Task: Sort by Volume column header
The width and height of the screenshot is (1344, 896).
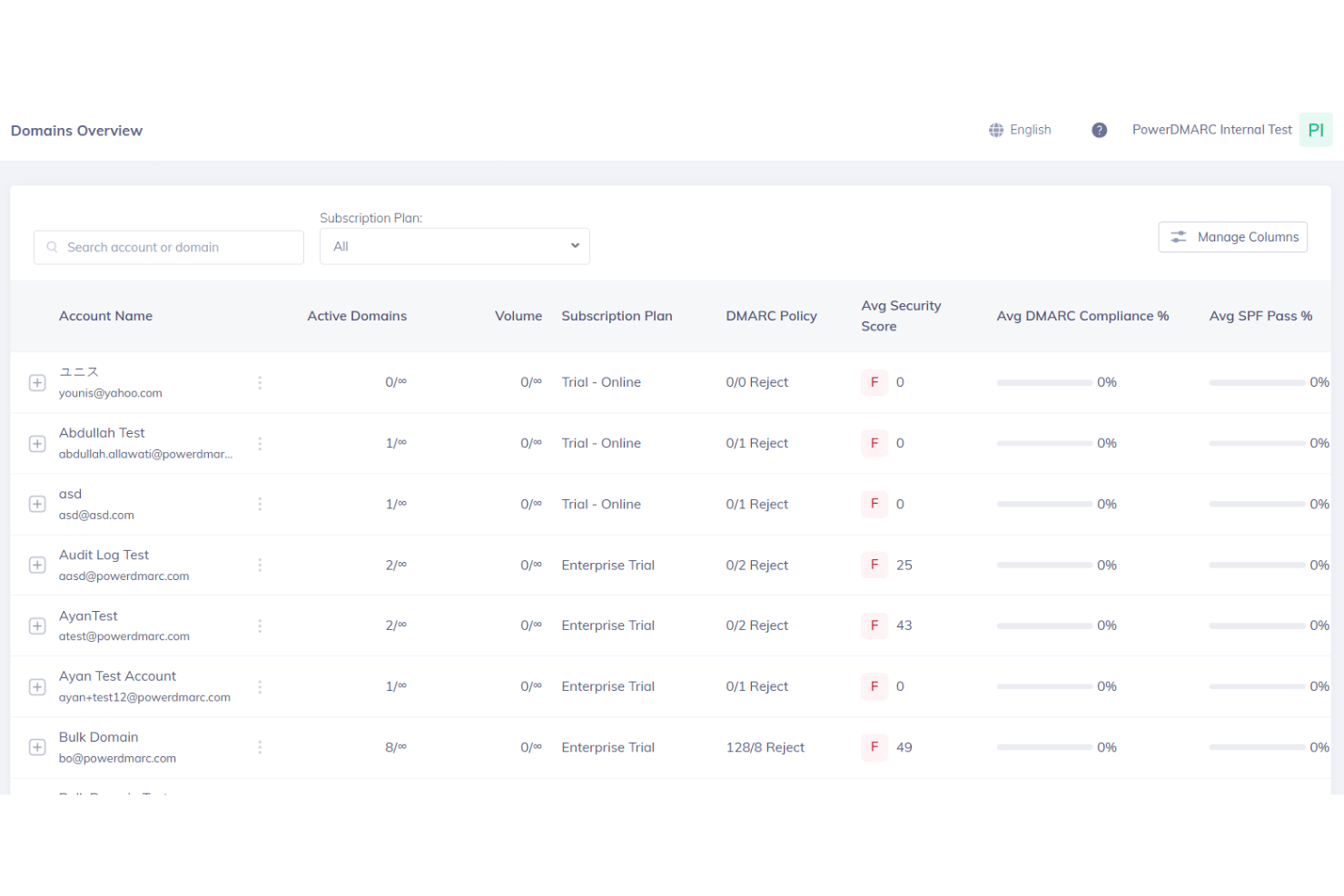Action: tap(519, 316)
